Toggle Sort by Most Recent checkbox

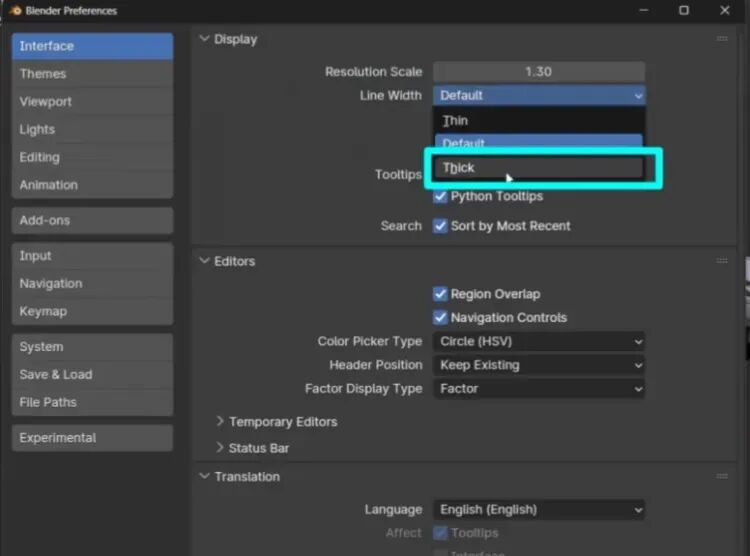pyautogui.click(x=440, y=226)
